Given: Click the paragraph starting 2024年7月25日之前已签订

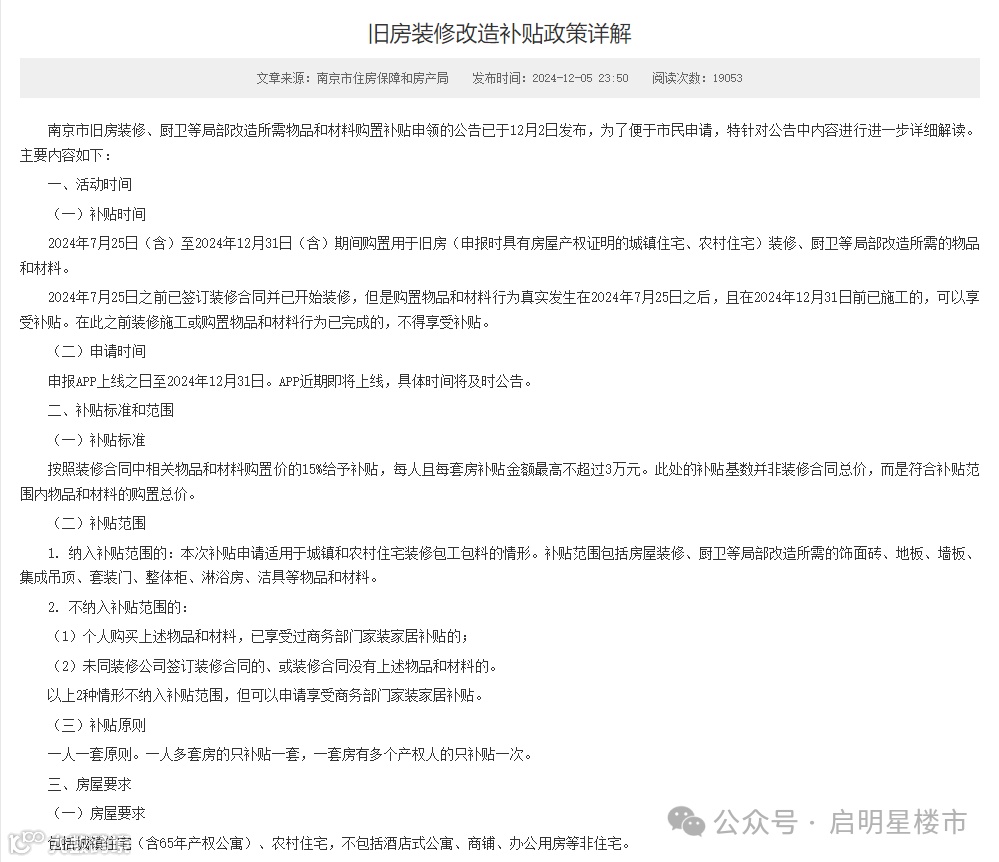Looking at the screenshot, I should tap(500, 310).
